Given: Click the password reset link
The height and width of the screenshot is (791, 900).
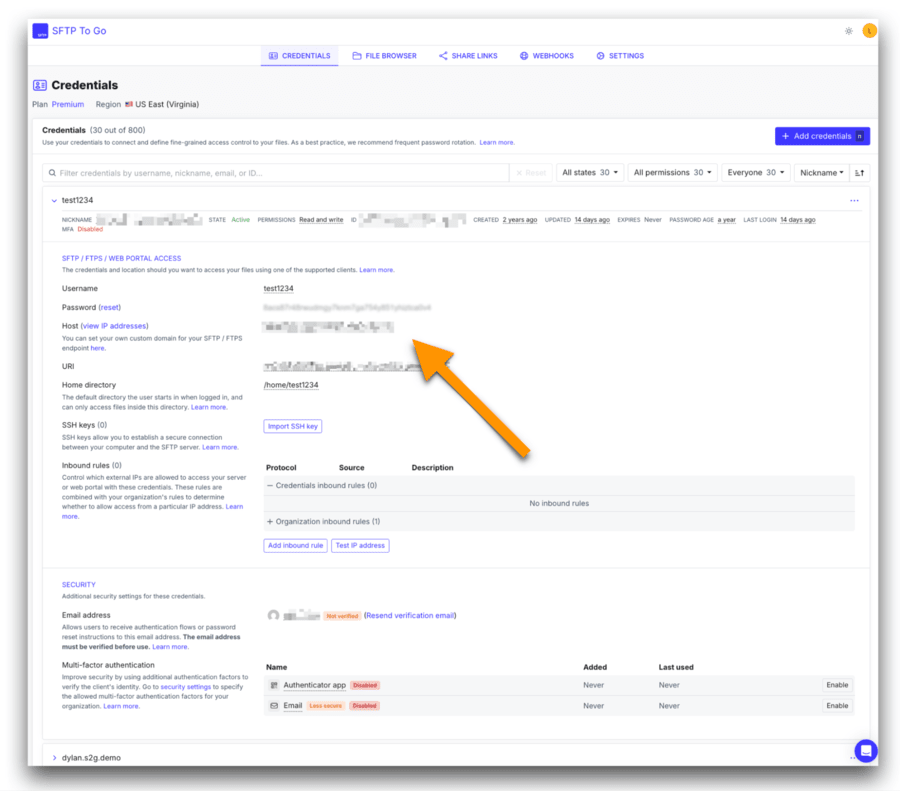Looking at the screenshot, I should click(x=110, y=307).
